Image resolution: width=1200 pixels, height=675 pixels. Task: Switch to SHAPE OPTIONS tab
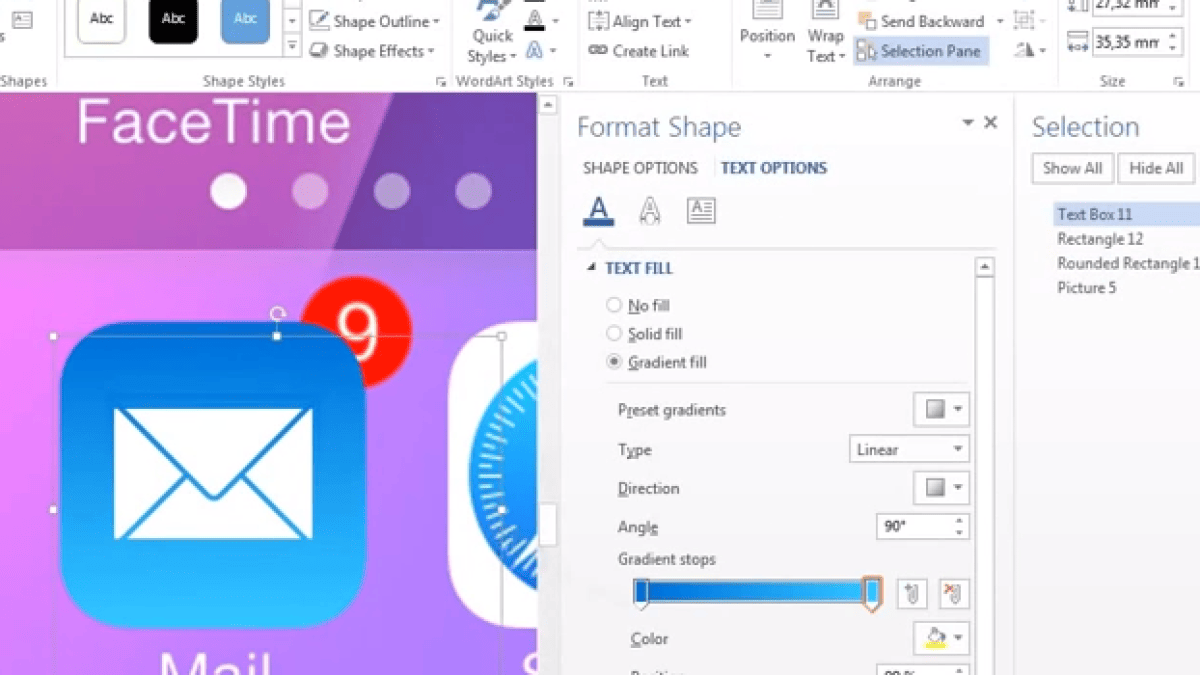640,168
